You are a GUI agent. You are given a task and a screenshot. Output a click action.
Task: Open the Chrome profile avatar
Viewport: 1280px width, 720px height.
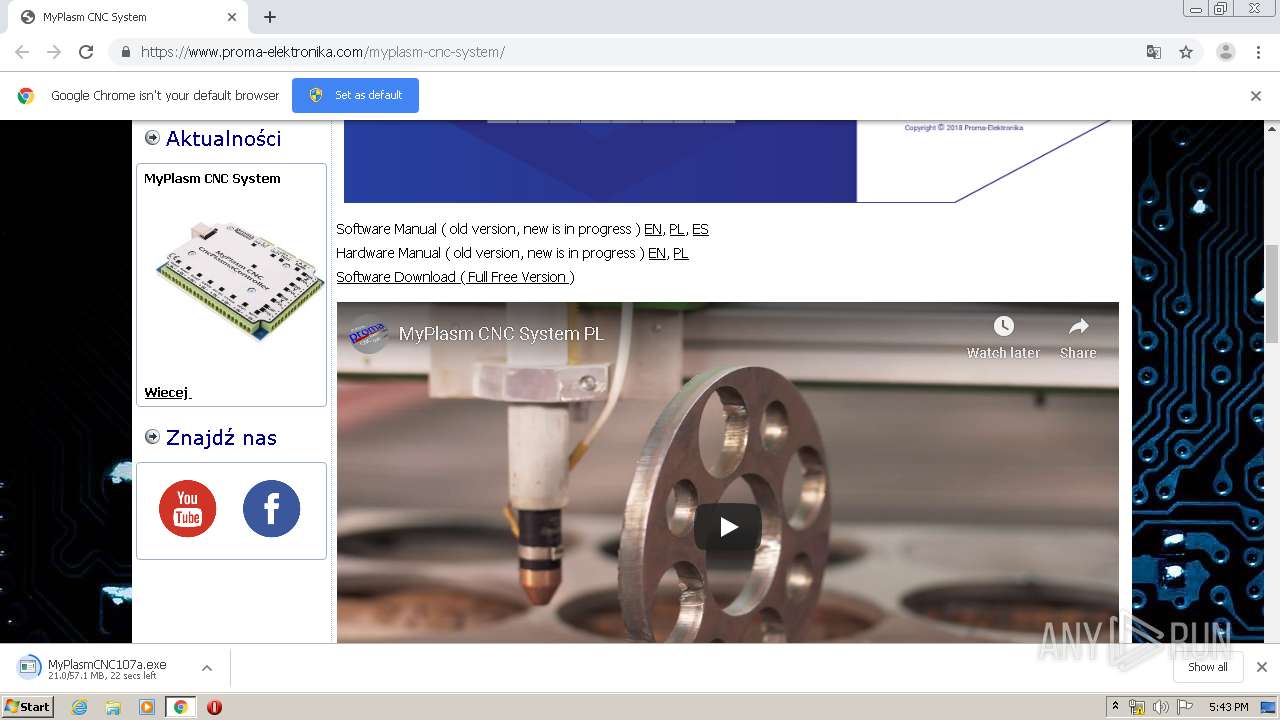(x=1226, y=52)
